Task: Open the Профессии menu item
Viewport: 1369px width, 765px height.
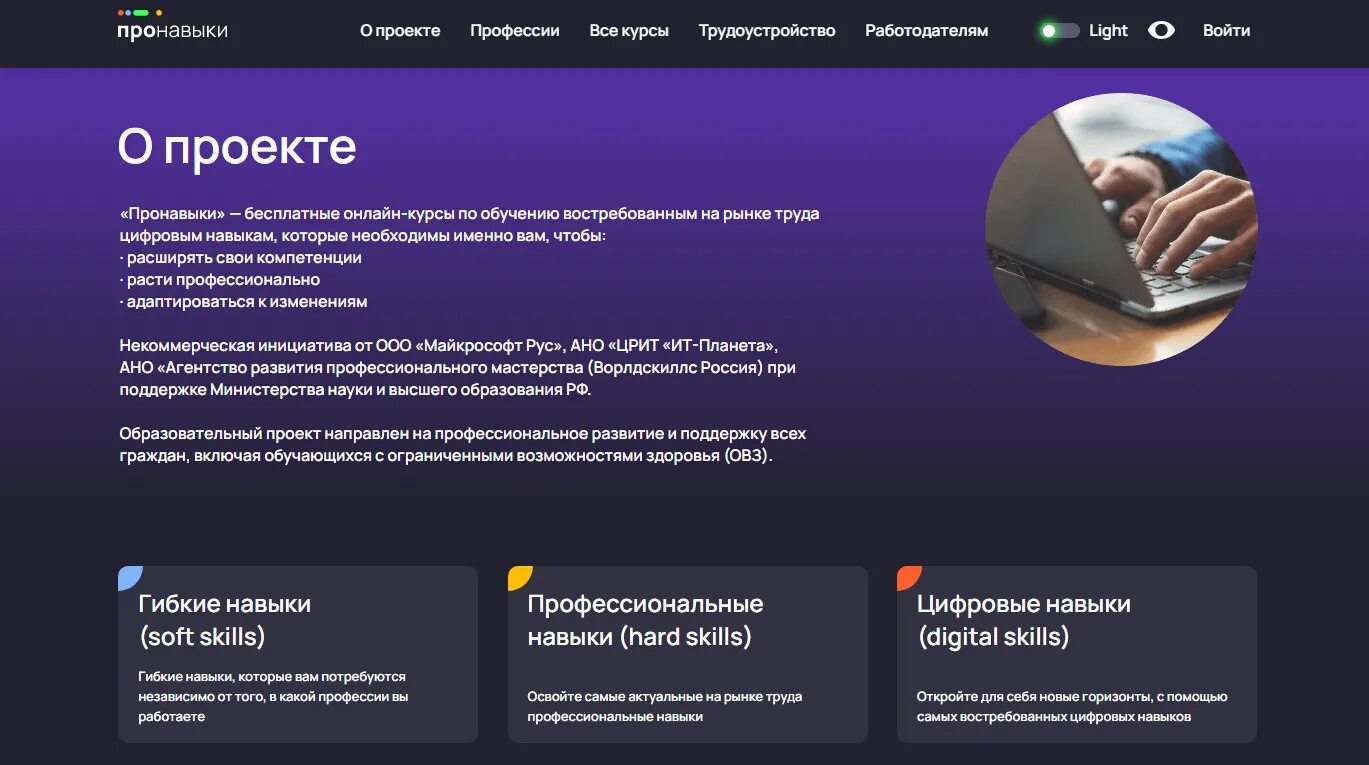Action: pos(514,30)
